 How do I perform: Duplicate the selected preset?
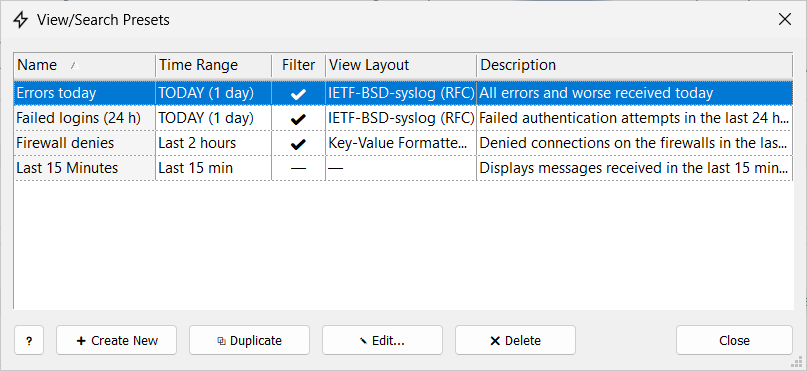[x=250, y=340]
